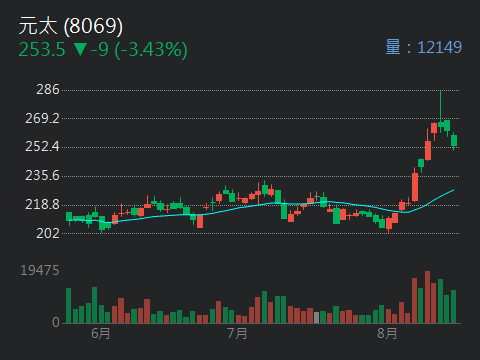Click the 252.4 price axis label
This screenshot has height=360, width=480.
click(x=42, y=147)
